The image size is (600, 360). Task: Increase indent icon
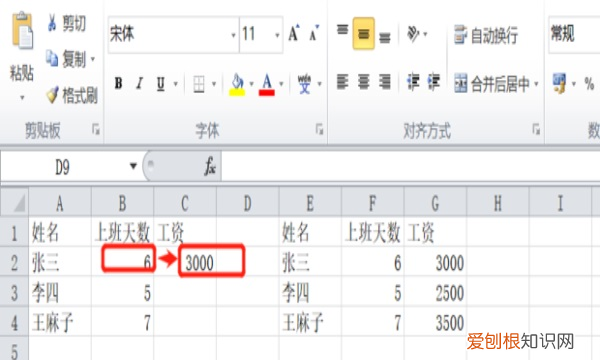tap(434, 82)
